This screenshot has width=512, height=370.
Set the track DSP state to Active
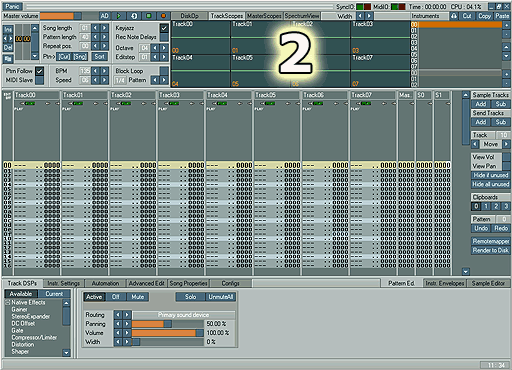coord(94,297)
